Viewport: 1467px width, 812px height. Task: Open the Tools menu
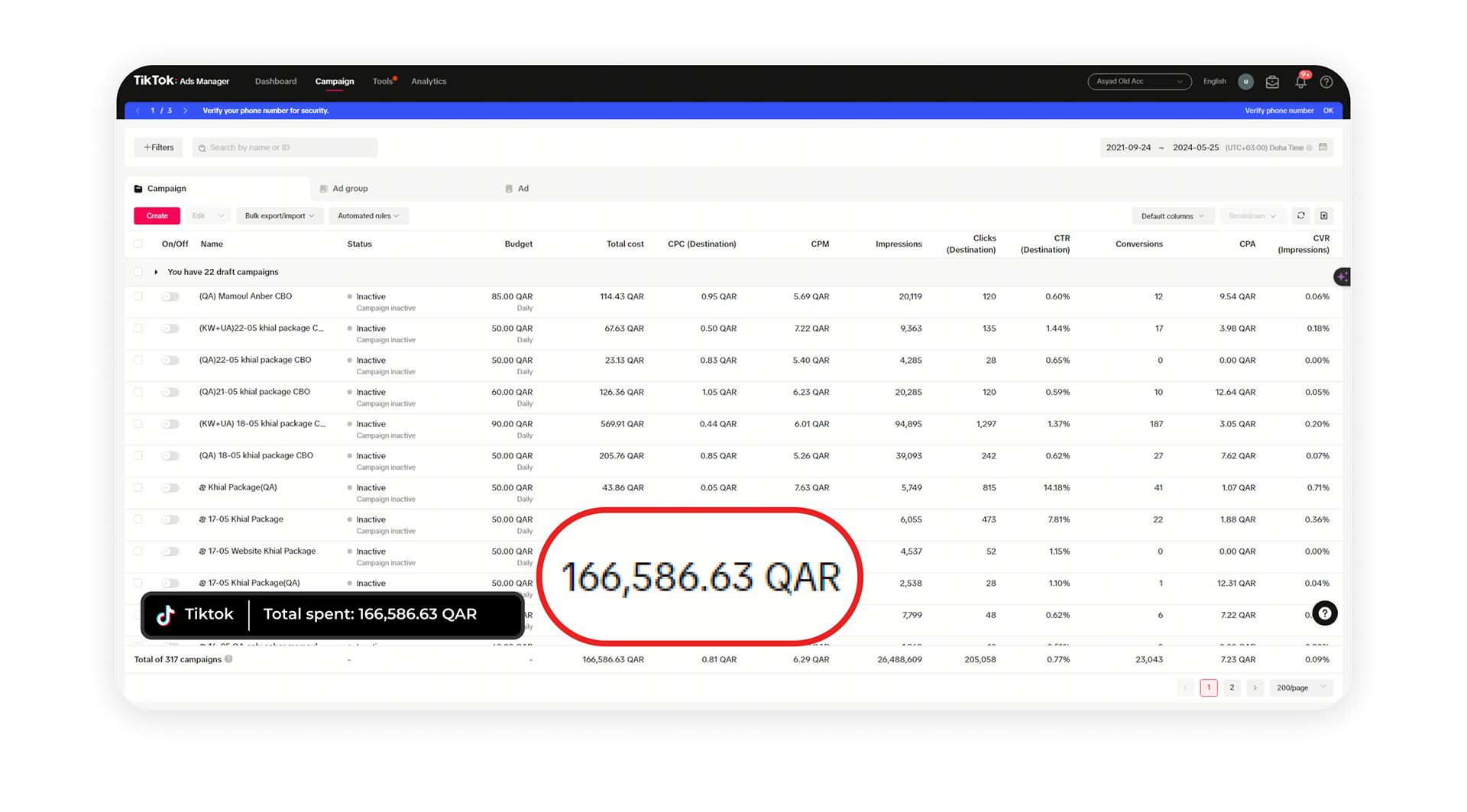coord(383,82)
